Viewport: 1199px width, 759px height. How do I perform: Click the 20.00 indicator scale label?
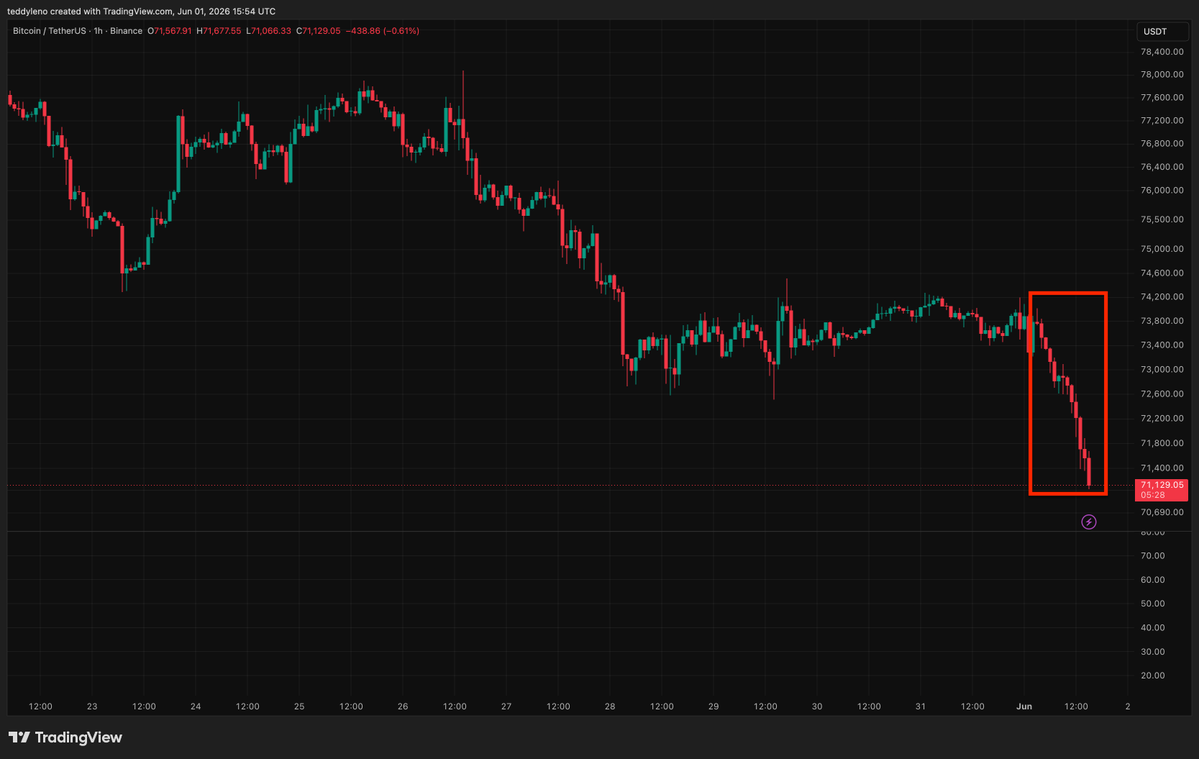coord(1152,676)
